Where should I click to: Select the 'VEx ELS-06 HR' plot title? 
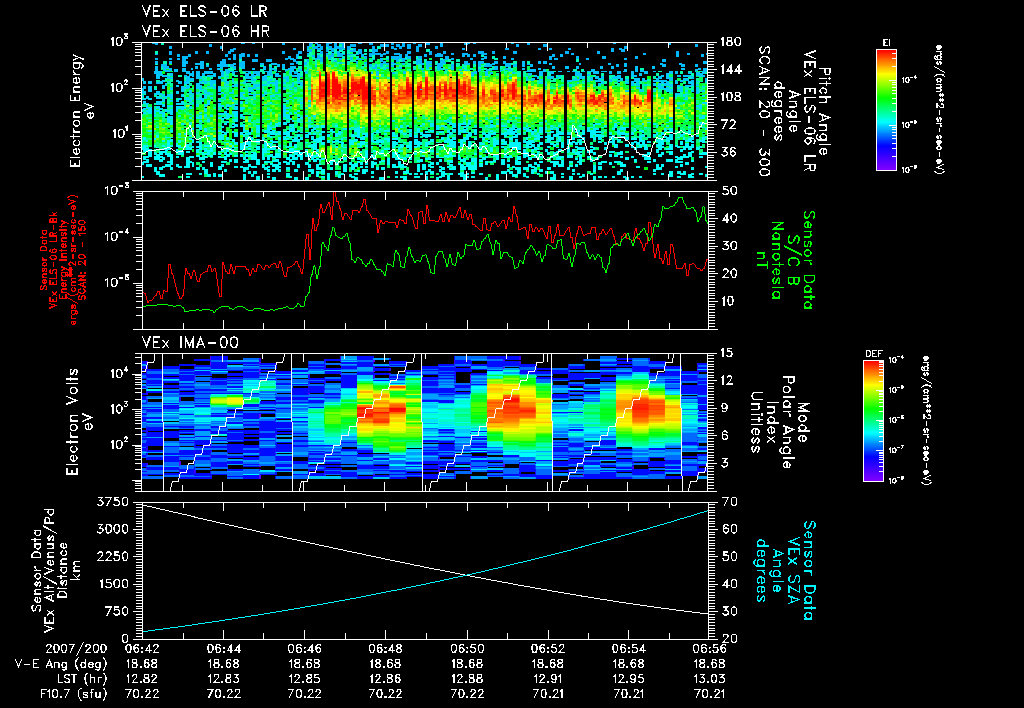point(206,31)
